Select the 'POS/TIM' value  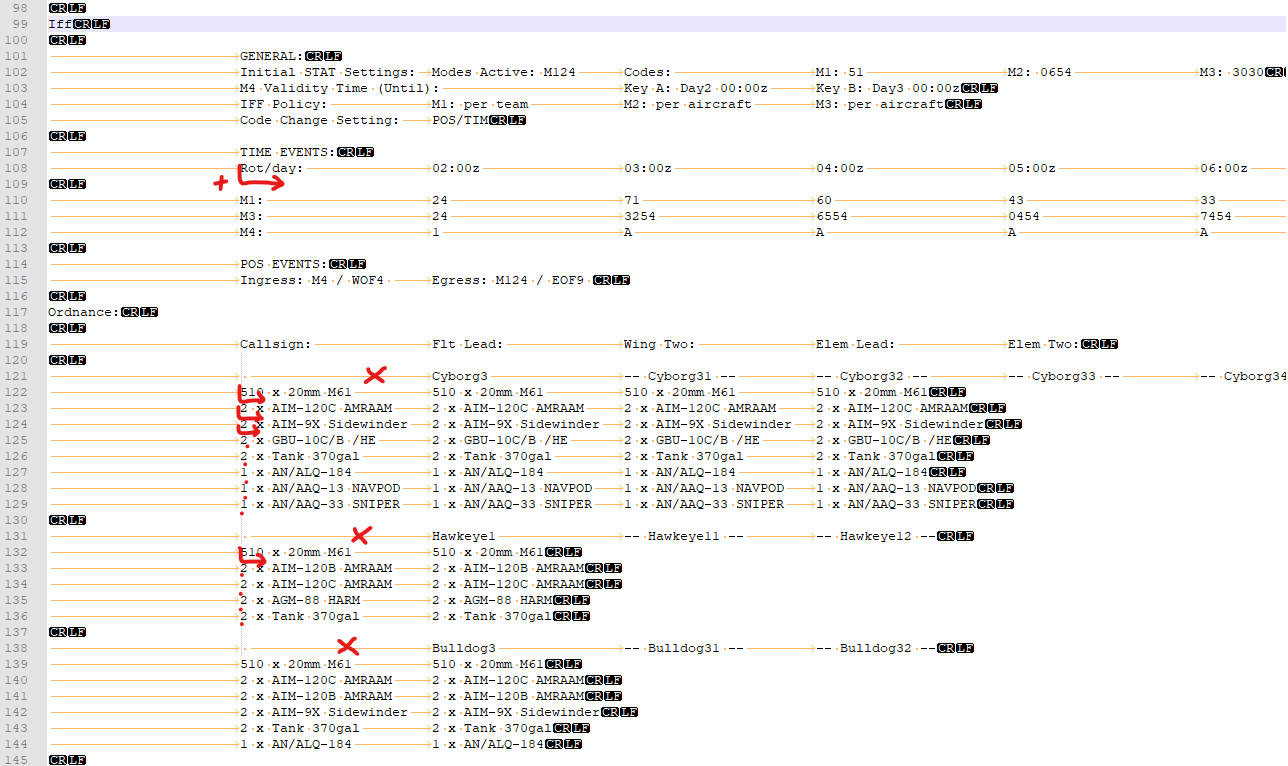pyautogui.click(x=460, y=120)
